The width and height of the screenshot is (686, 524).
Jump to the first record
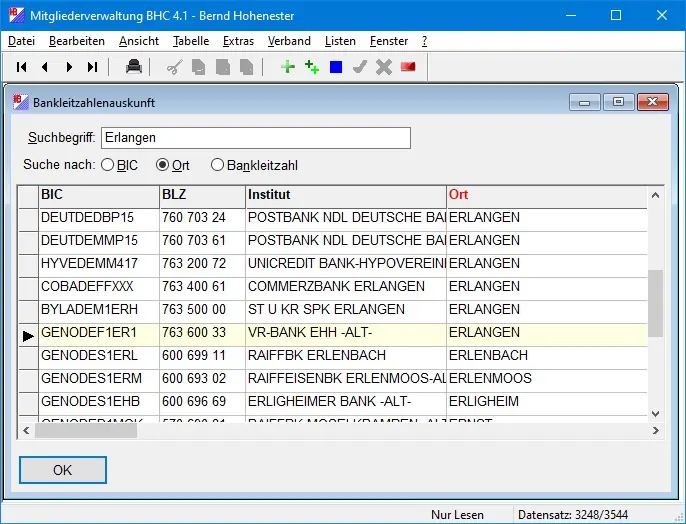21,67
